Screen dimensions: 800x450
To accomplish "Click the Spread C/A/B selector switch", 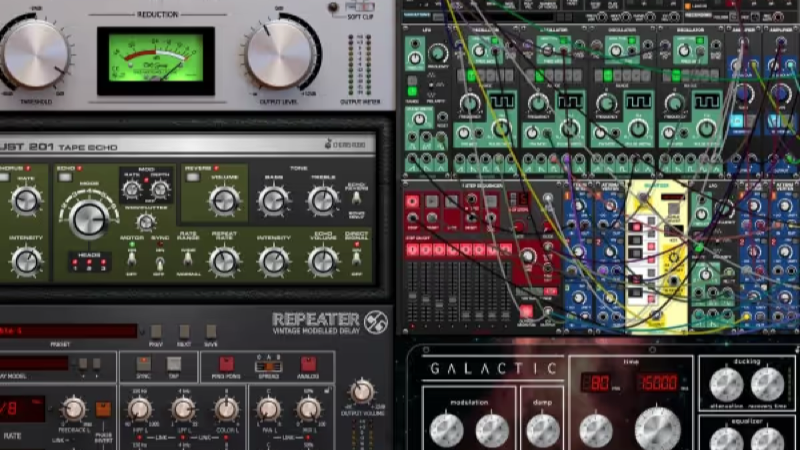I will (268, 366).
